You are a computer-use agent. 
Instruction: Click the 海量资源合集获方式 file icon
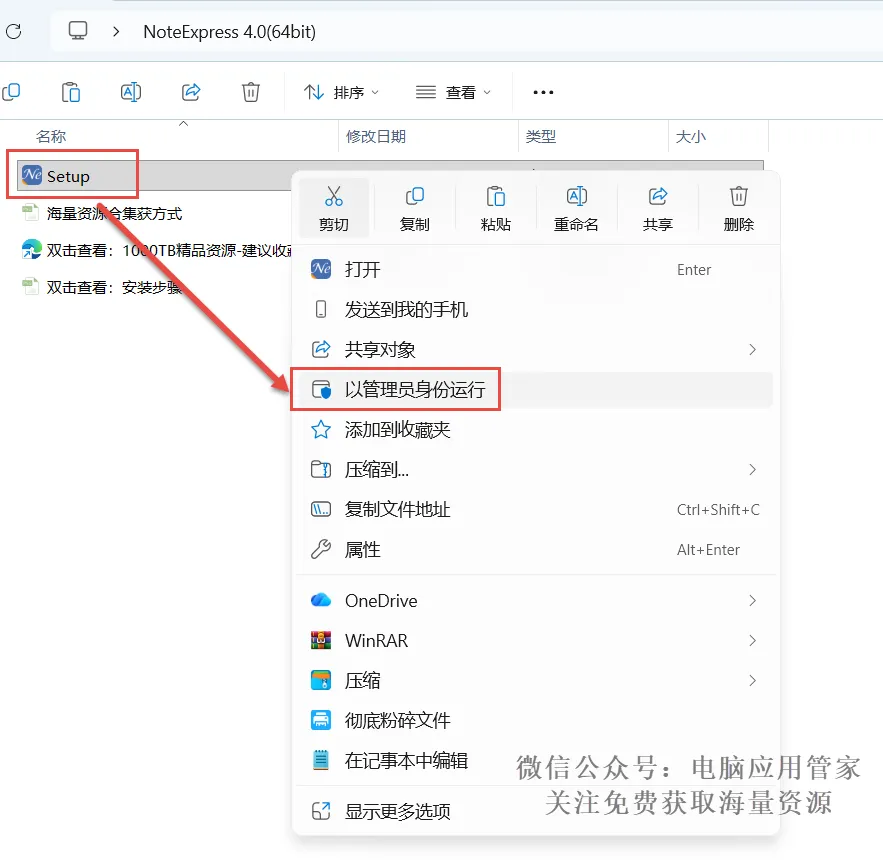[x=30, y=213]
